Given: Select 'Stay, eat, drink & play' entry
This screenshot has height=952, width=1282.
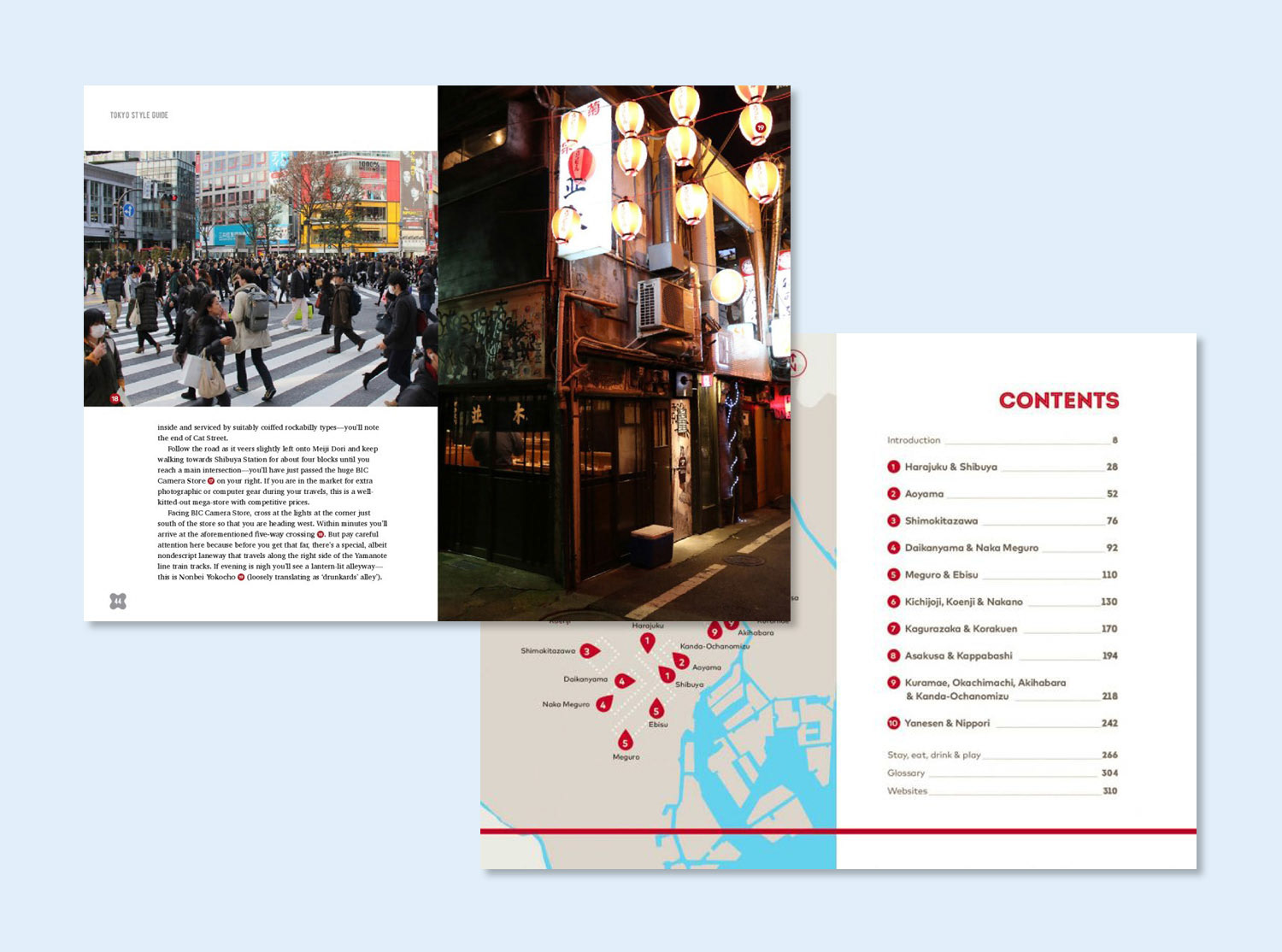Looking at the screenshot, I should pyautogui.click(x=1003, y=755).
